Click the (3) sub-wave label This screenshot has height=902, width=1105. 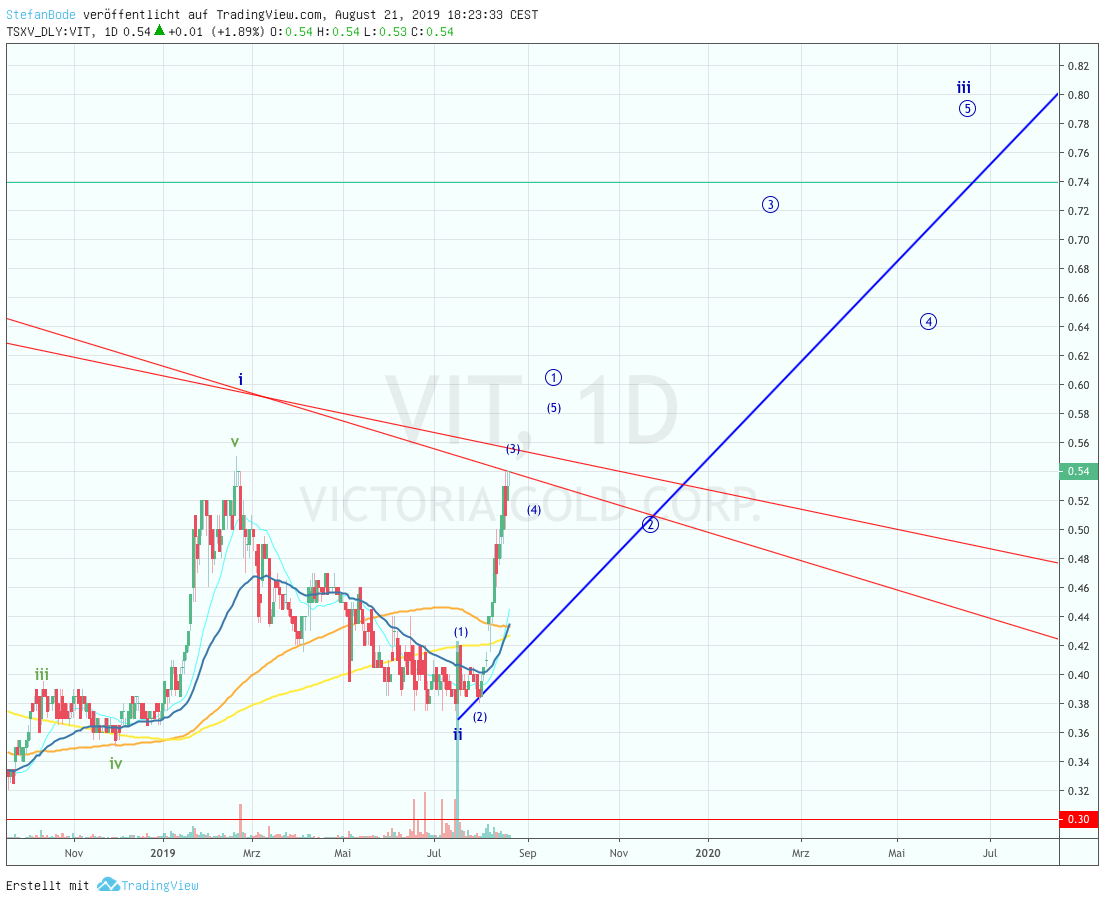click(x=513, y=449)
